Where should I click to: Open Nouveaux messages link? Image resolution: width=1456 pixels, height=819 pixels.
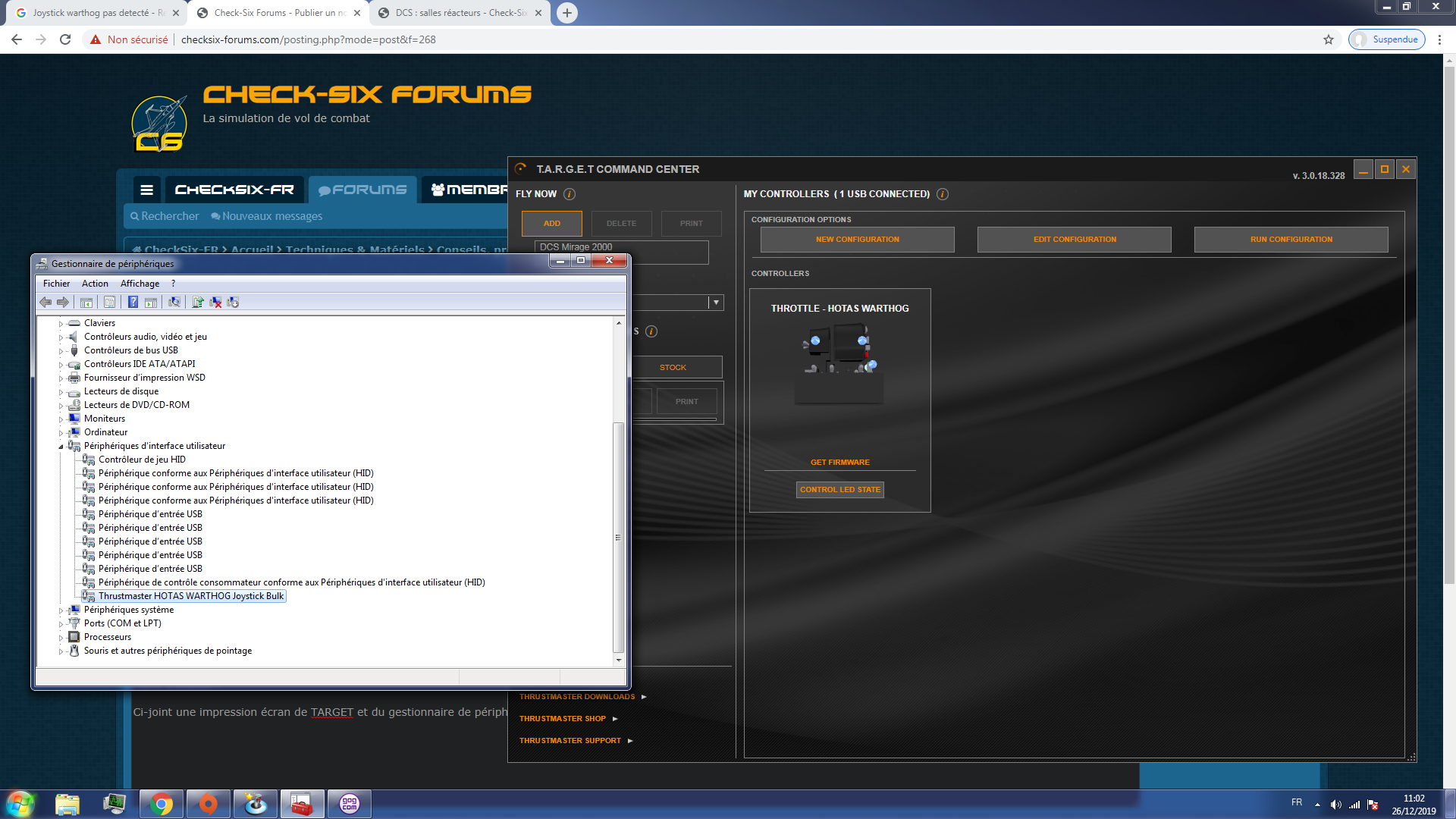coord(267,216)
